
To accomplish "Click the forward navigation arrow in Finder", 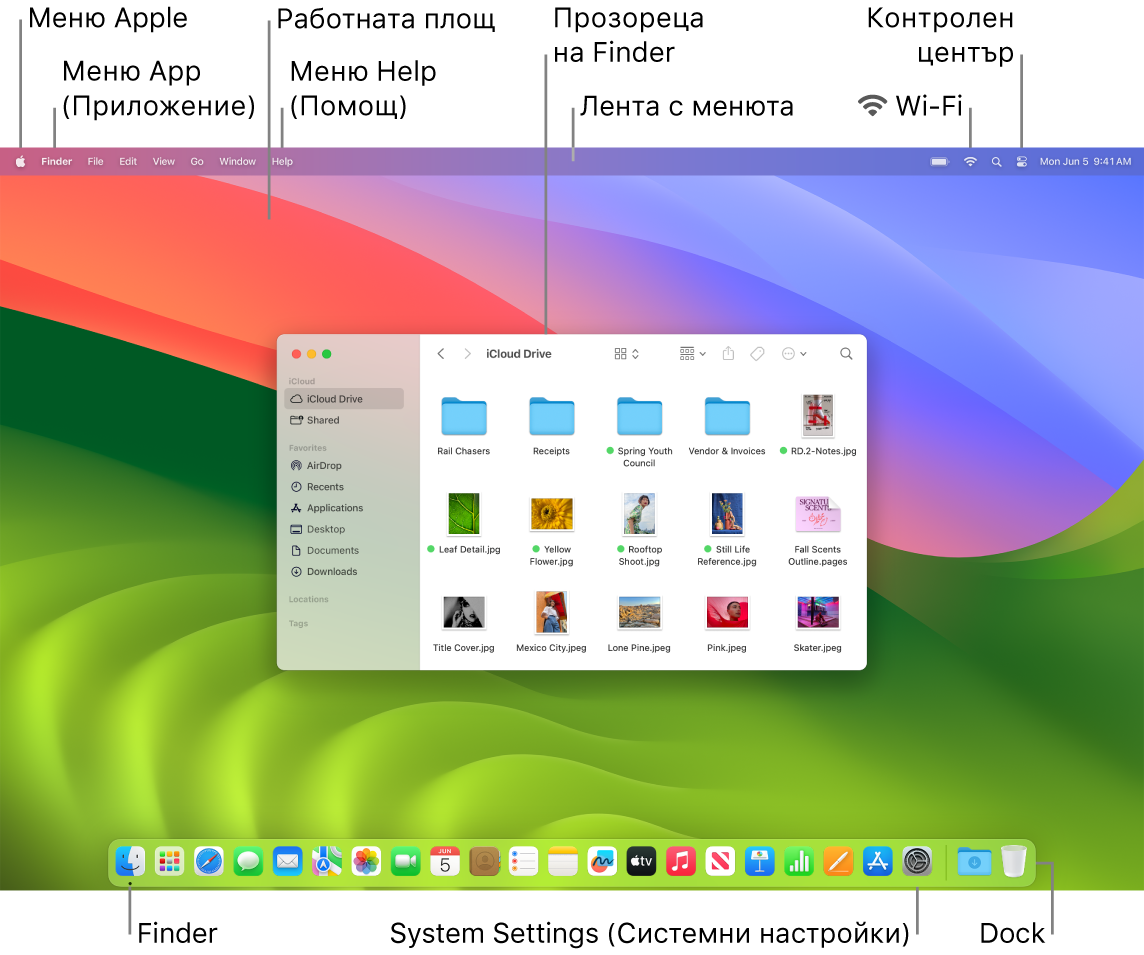I will pyautogui.click(x=467, y=353).
